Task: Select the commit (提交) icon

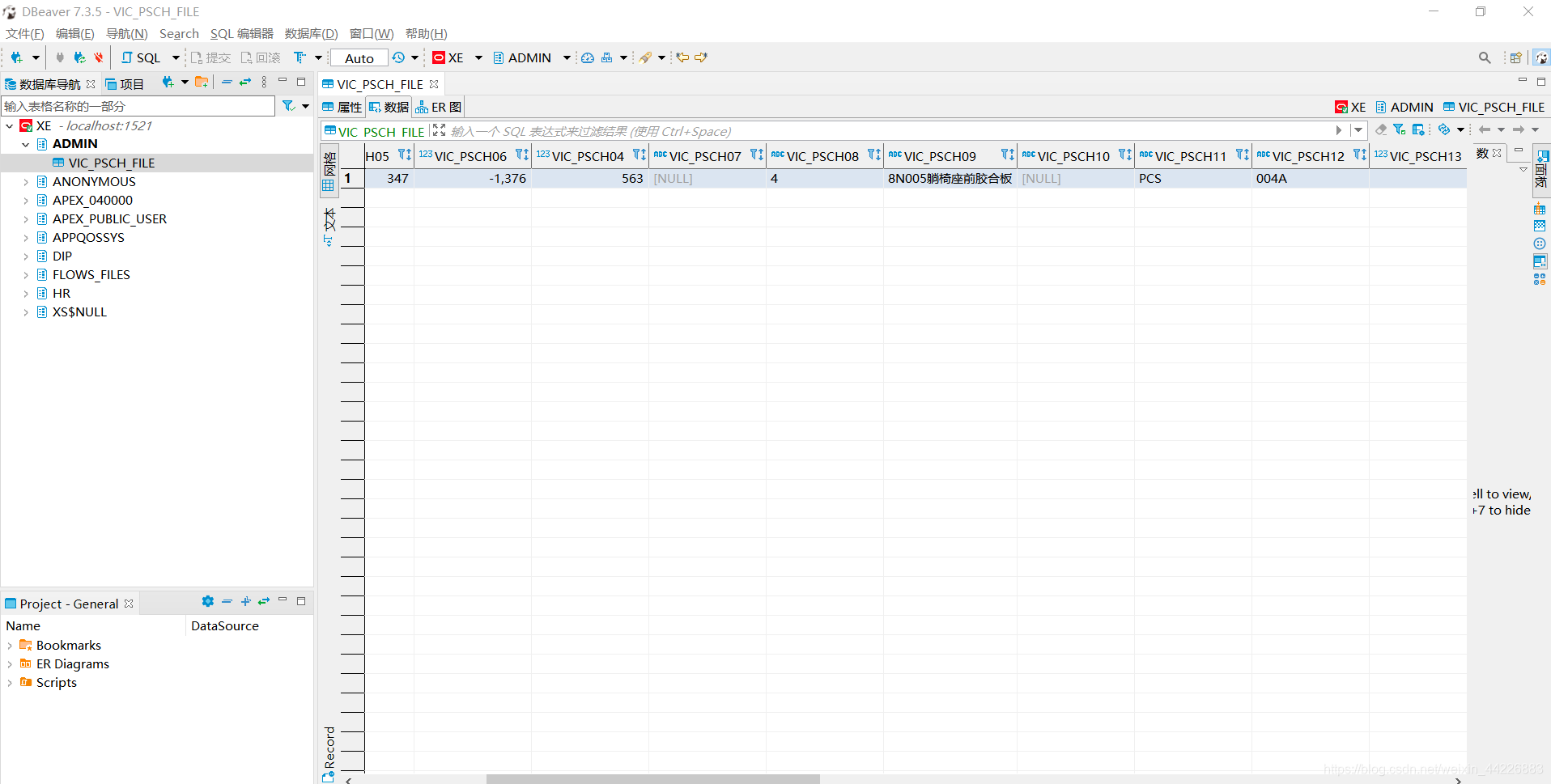Action: [210, 57]
